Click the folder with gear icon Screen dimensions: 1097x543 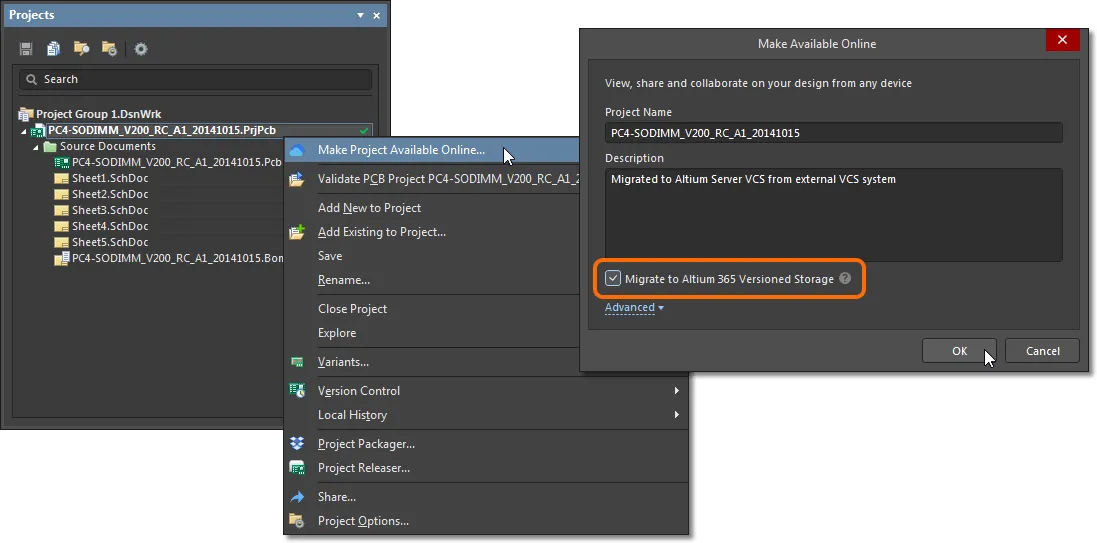[x=109, y=49]
